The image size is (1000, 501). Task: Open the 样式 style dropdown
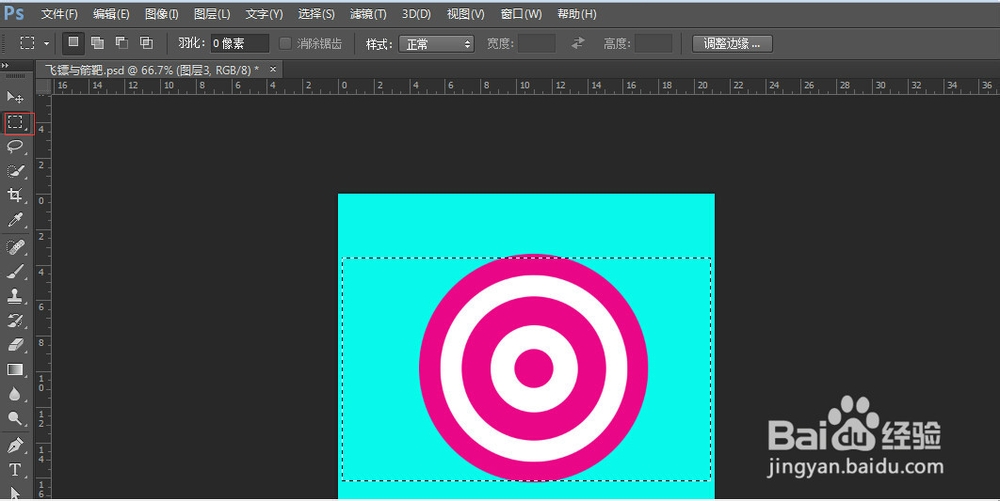pos(436,44)
